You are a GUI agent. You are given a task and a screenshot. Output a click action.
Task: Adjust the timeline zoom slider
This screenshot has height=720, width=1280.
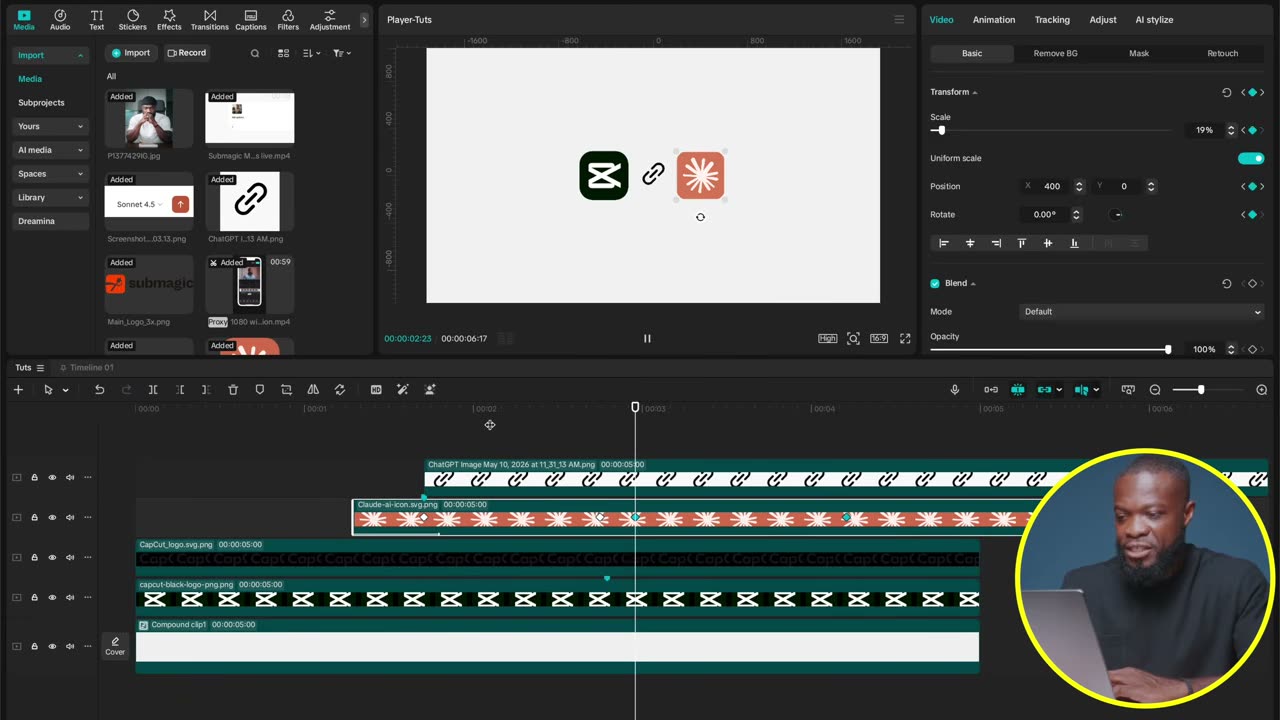[x=1201, y=390]
